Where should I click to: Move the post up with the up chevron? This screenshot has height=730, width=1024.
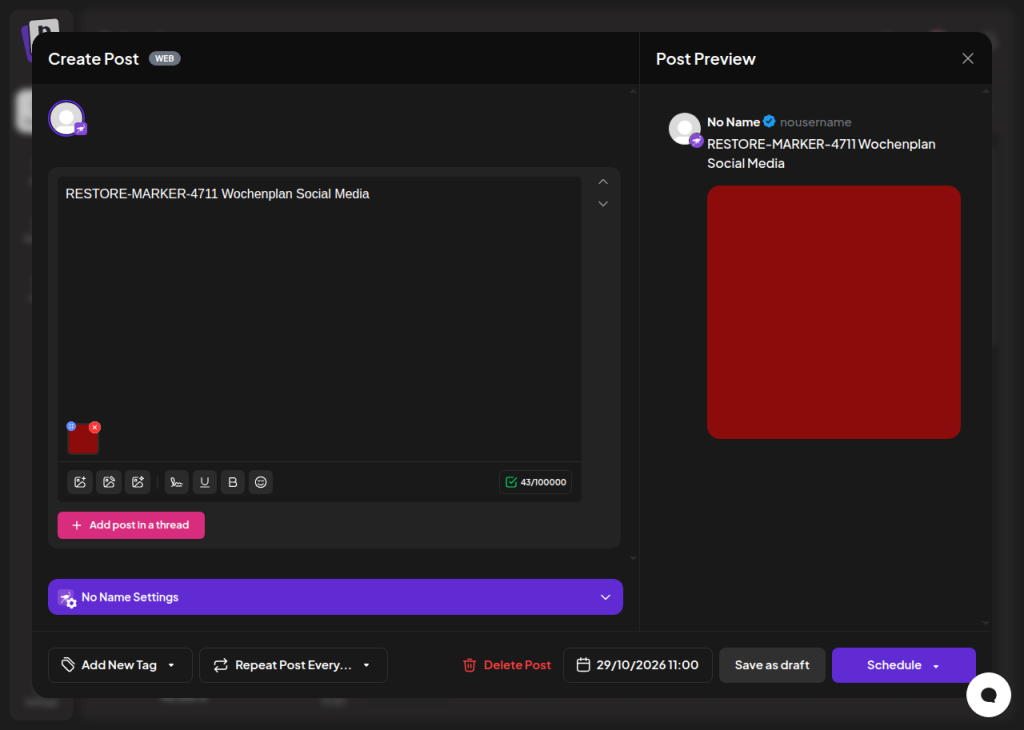pos(603,182)
